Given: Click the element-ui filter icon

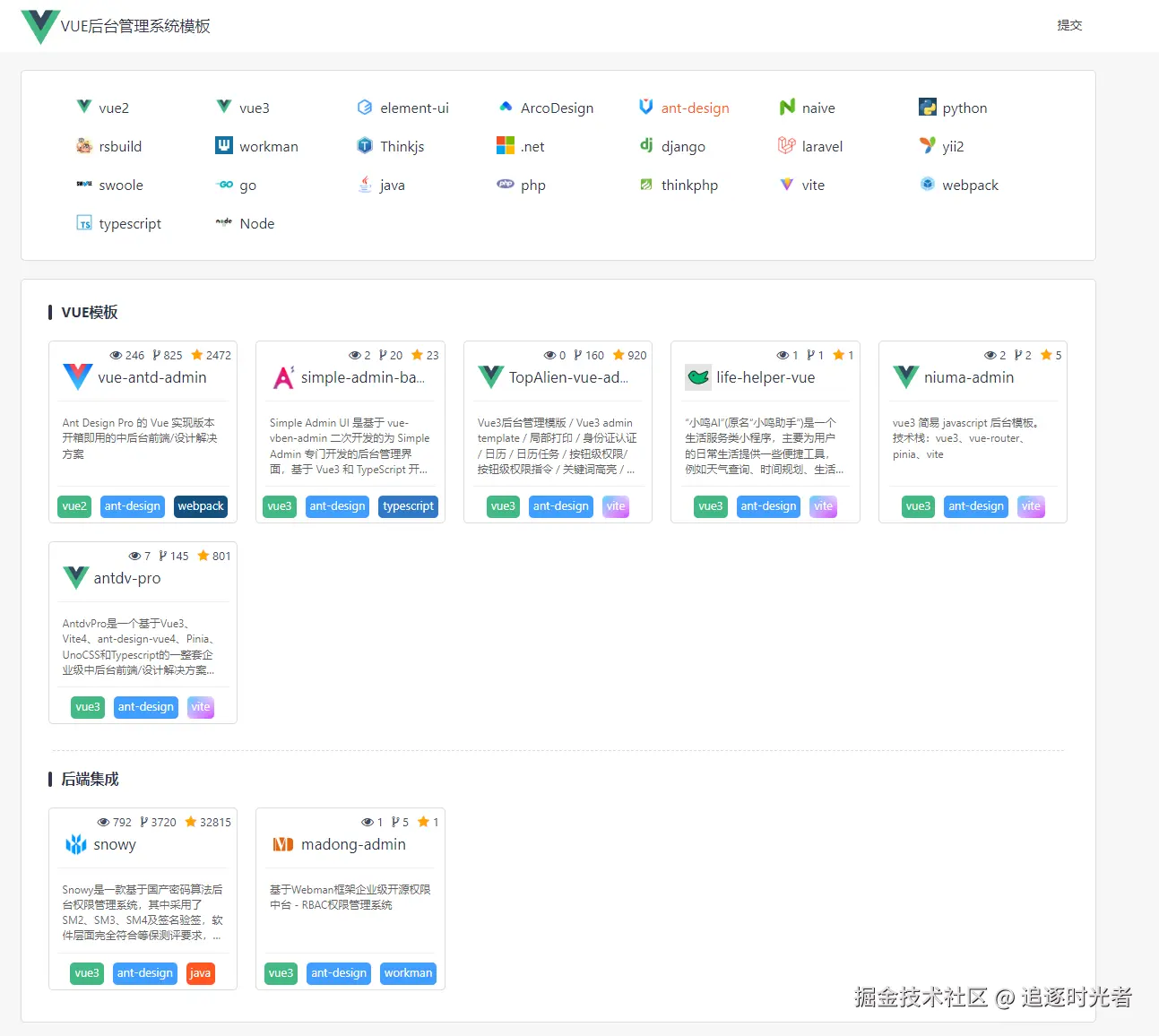Looking at the screenshot, I should (x=365, y=108).
